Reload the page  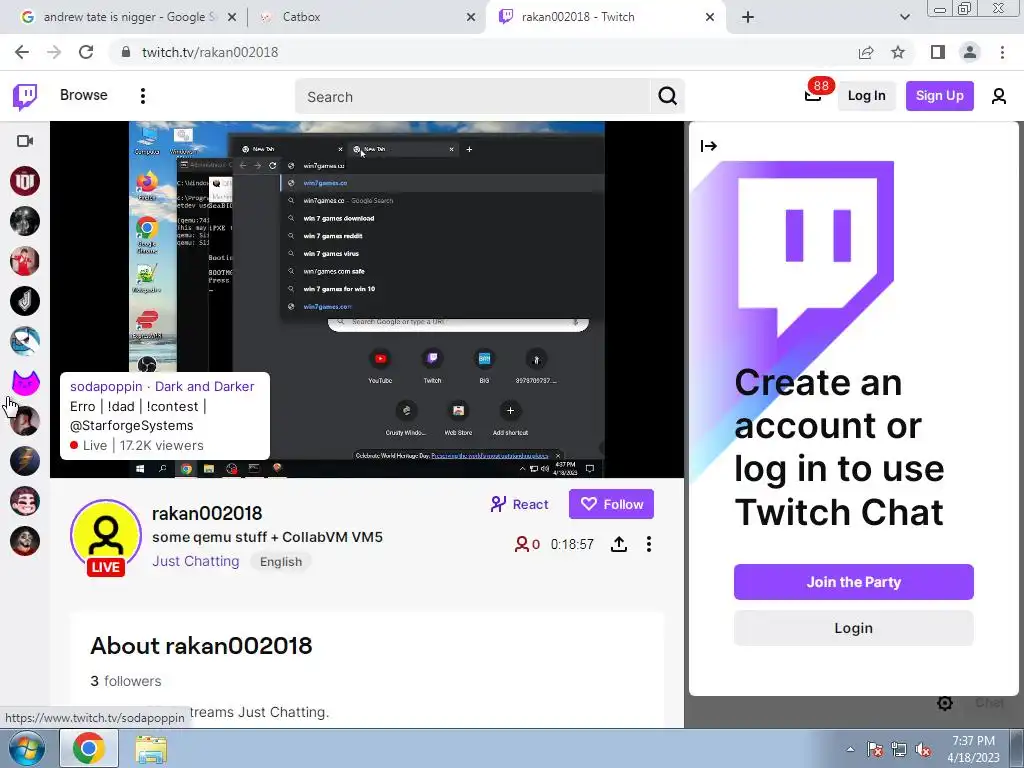(86, 52)
